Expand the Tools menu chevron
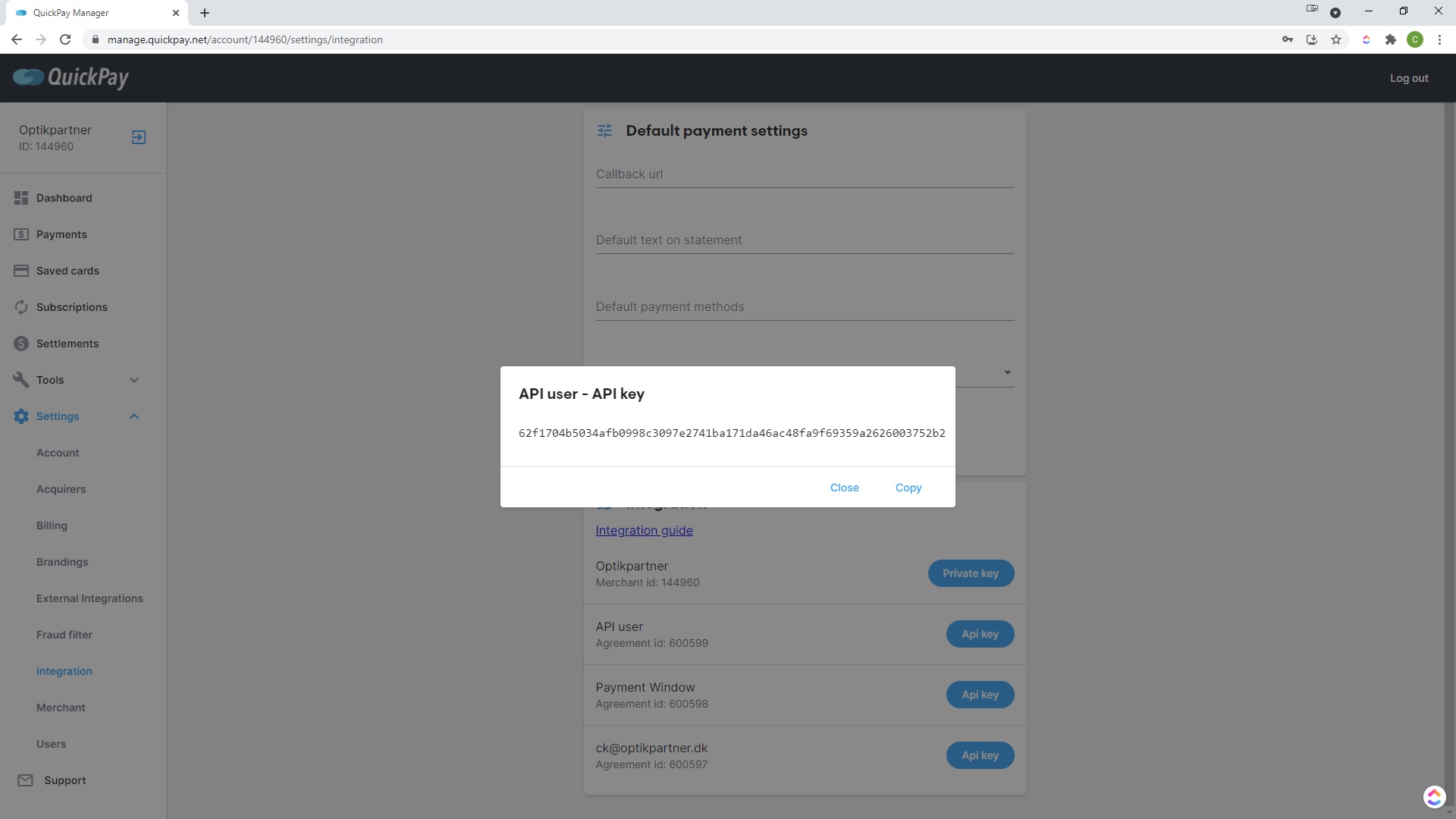This screenshot has width=1456, height=819. (x=134, y=380)
